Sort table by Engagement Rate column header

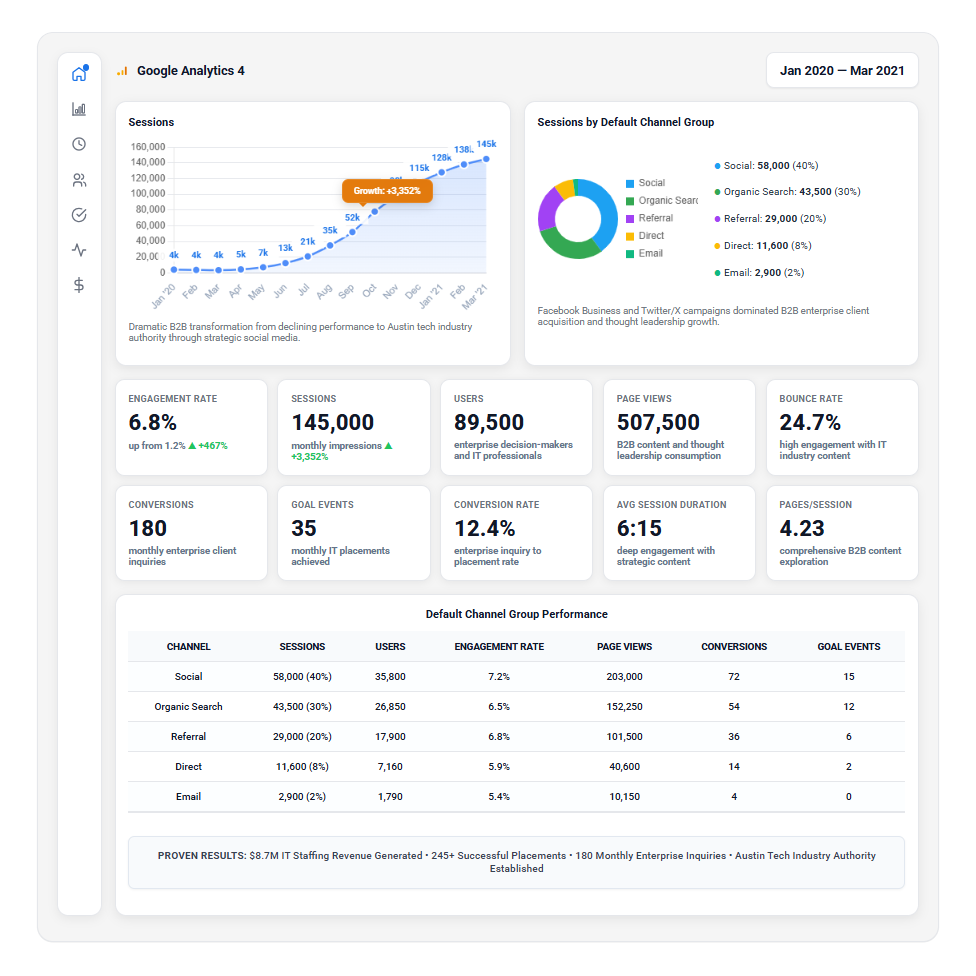pos(499,647)
